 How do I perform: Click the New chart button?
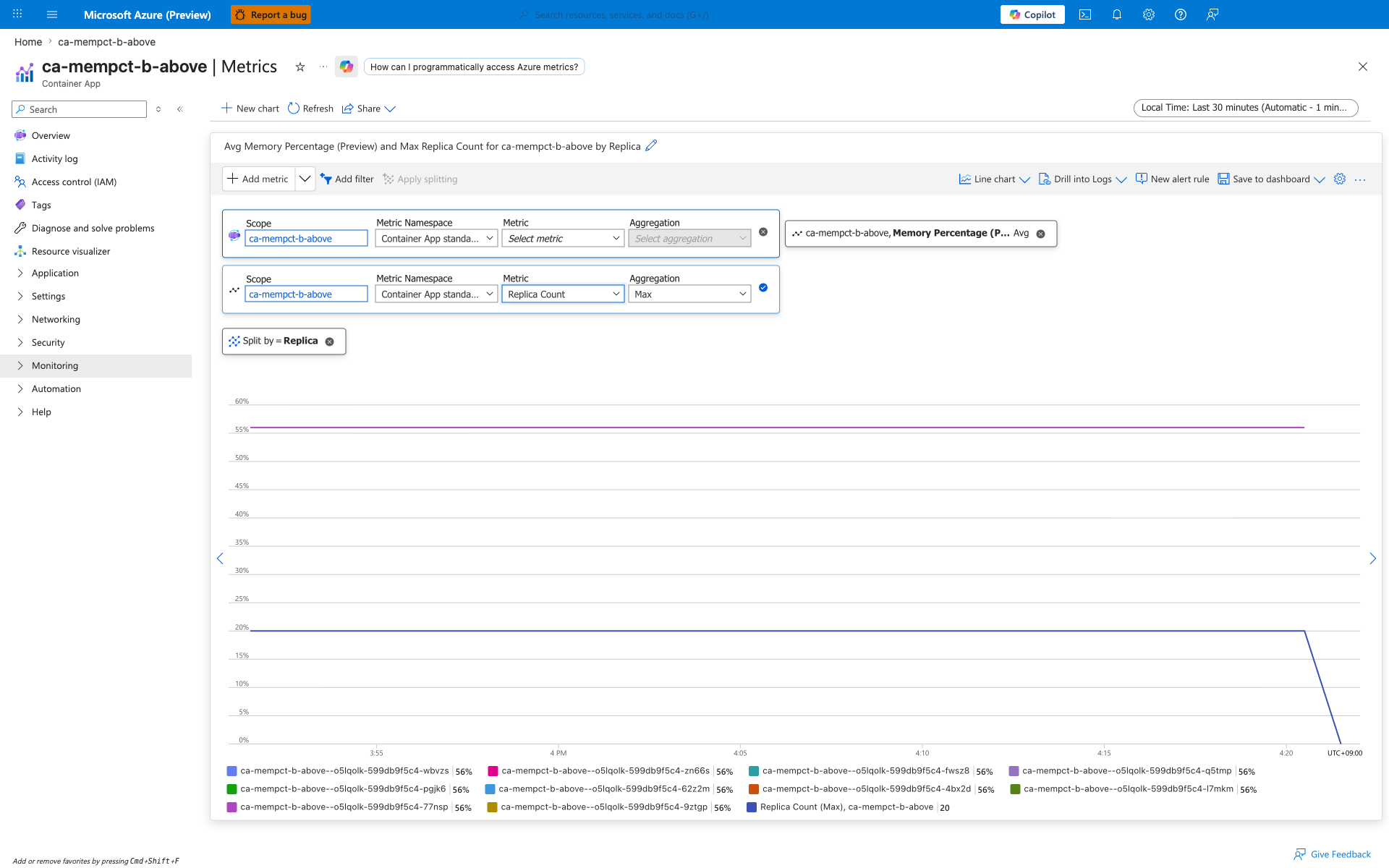click(250, 109)
